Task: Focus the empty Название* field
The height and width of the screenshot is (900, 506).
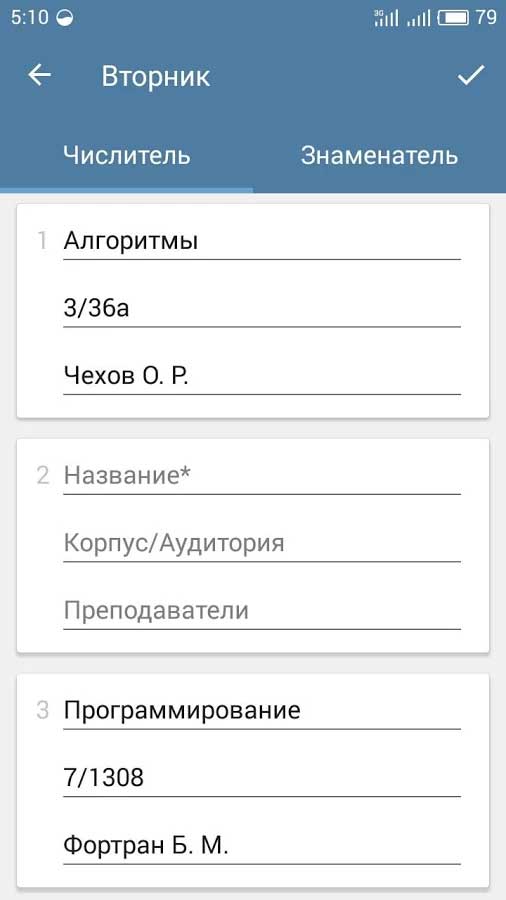Action: coord(262,476)
